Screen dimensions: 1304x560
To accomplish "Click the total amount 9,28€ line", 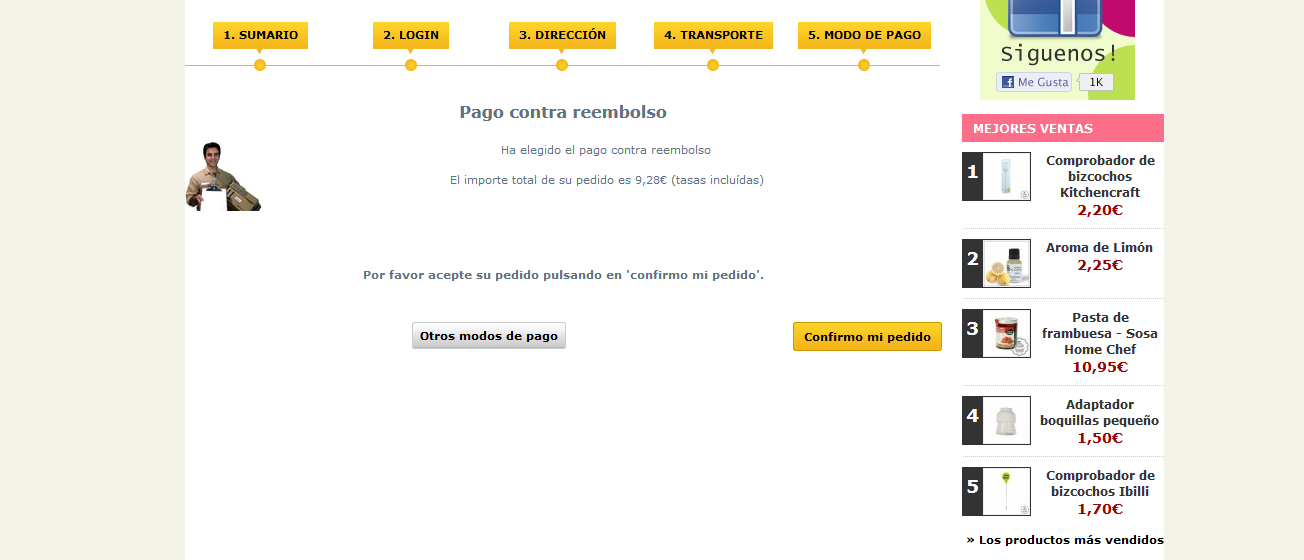I will click(x=607, y=180).
